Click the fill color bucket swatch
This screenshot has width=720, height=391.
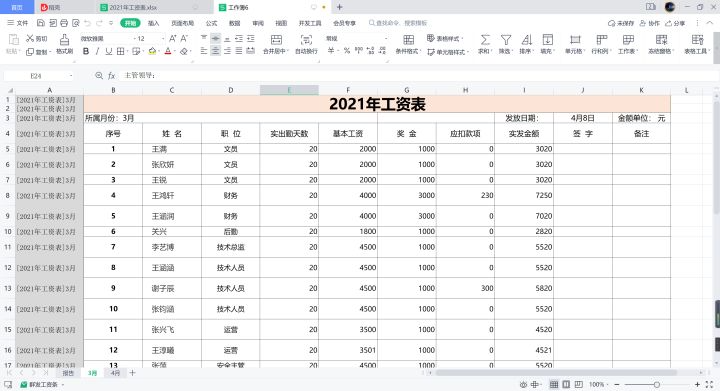[x=152, y=51]
